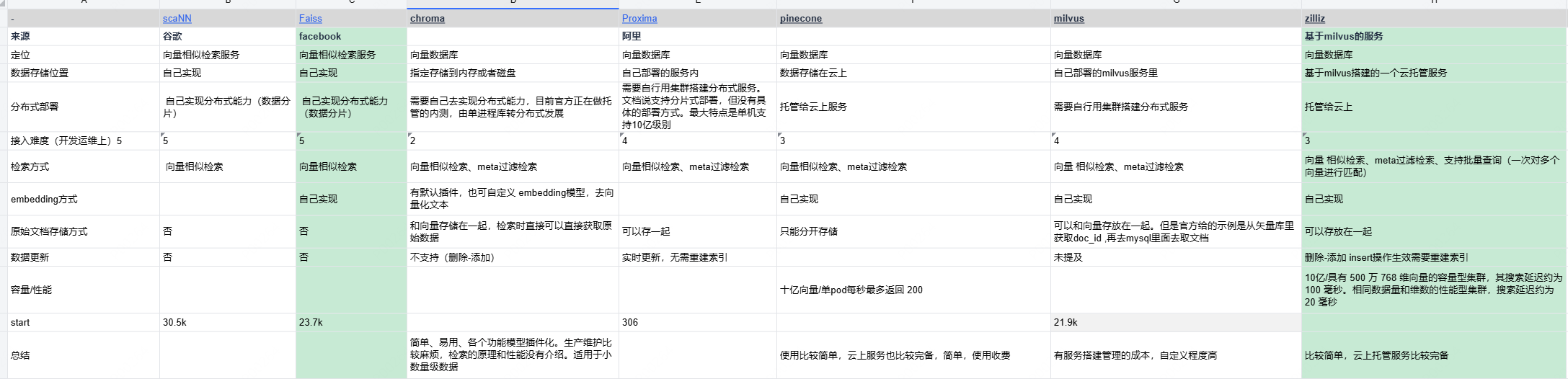Image resolution: width=1568 pixels, height=379 pixels.
Task: Click the facebook cell under Faiss
Action: [x=351, y=36]
